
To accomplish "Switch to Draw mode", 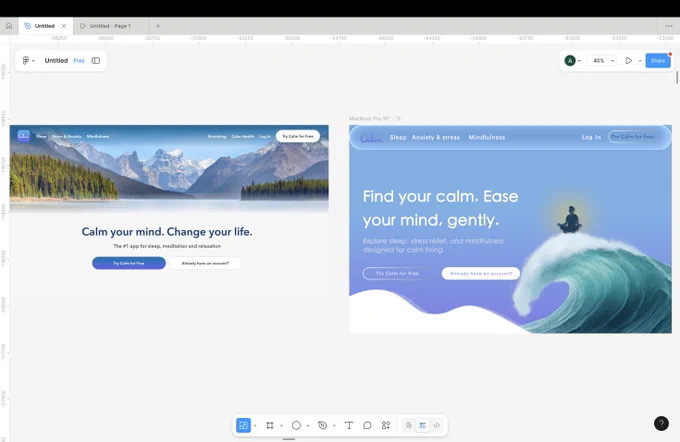I will 409,425.
